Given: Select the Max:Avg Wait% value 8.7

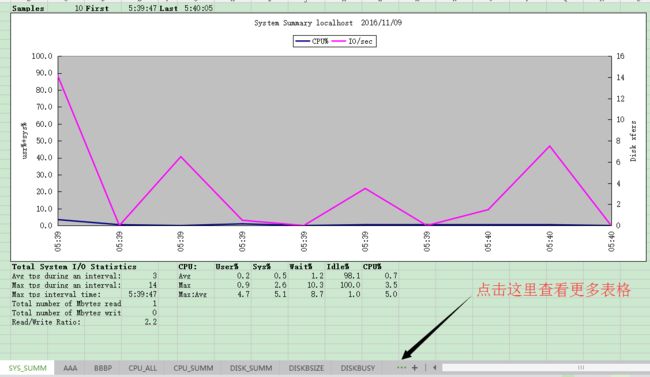Looking at the screenshot, I should (317, 294).
